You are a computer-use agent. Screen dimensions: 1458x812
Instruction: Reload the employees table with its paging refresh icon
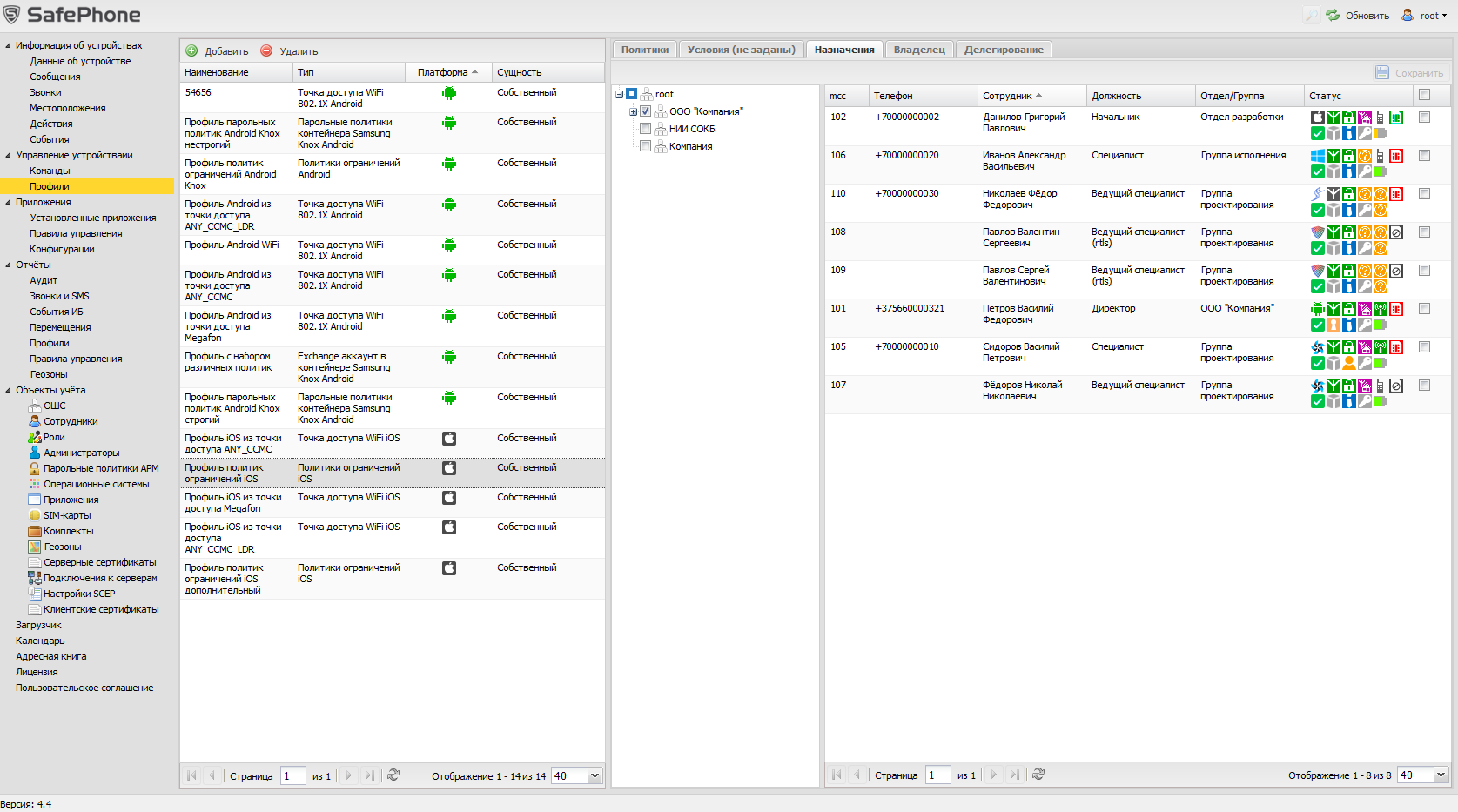click(1038, 775)
